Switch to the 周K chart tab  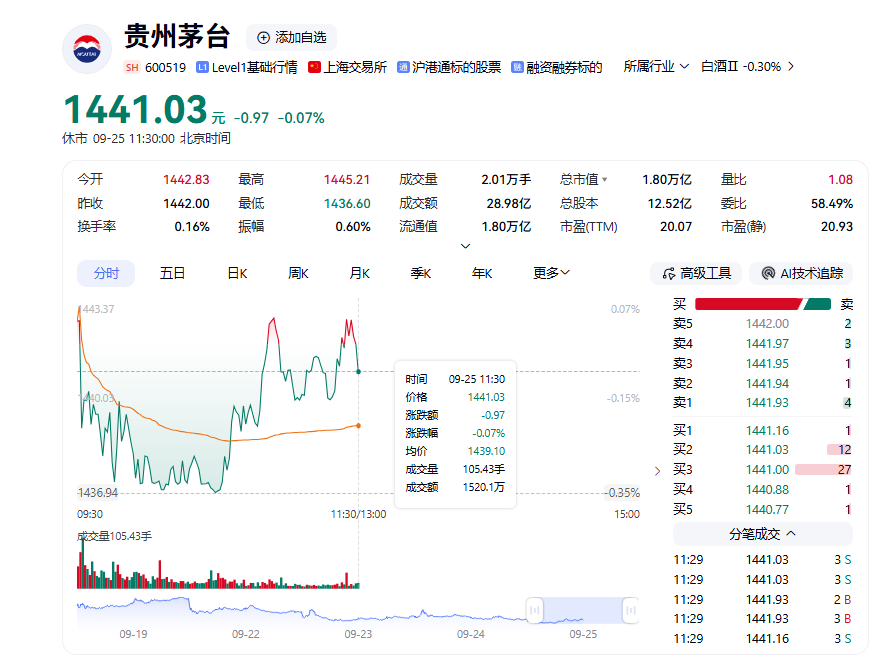coord(298,274)
